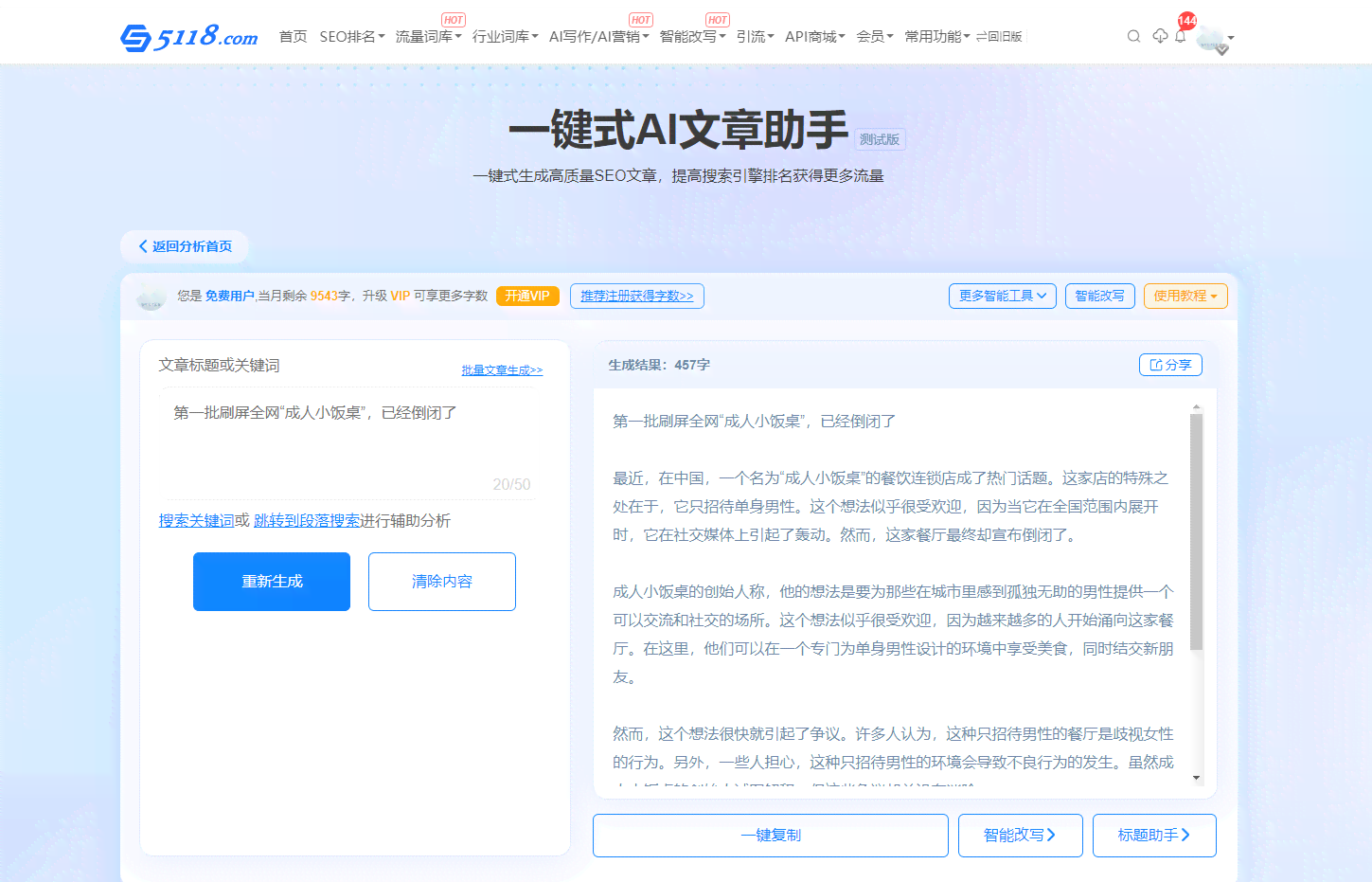Open the 会员 dropdown menu
The height and width of the screenshot is (882, 1372).
click(x=874, y=36)
